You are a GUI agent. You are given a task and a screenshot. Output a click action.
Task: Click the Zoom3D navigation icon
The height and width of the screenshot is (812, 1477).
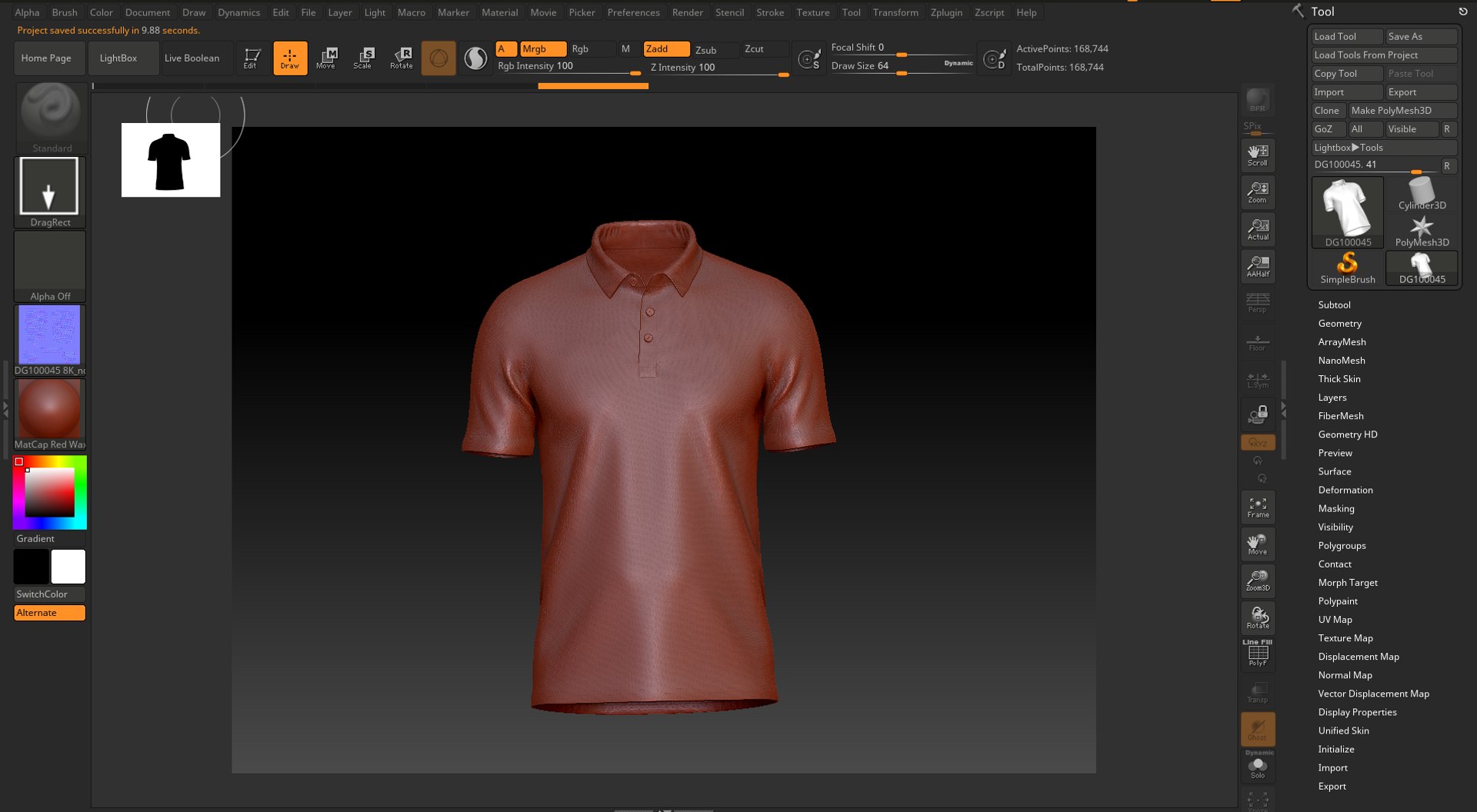coord(1258,581)
